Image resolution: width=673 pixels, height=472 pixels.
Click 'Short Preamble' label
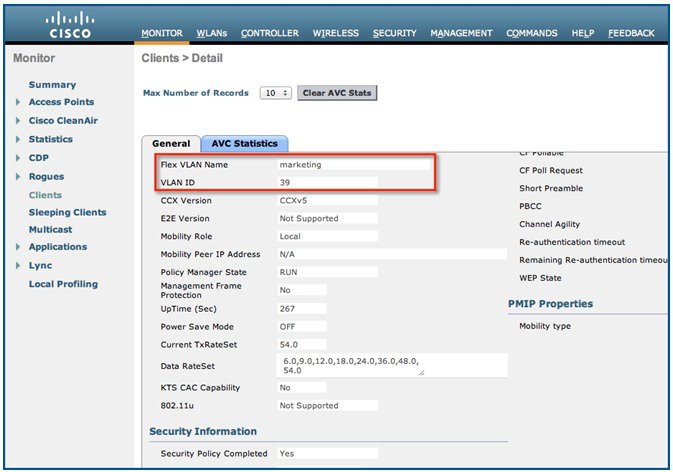(x=551, y=188)
